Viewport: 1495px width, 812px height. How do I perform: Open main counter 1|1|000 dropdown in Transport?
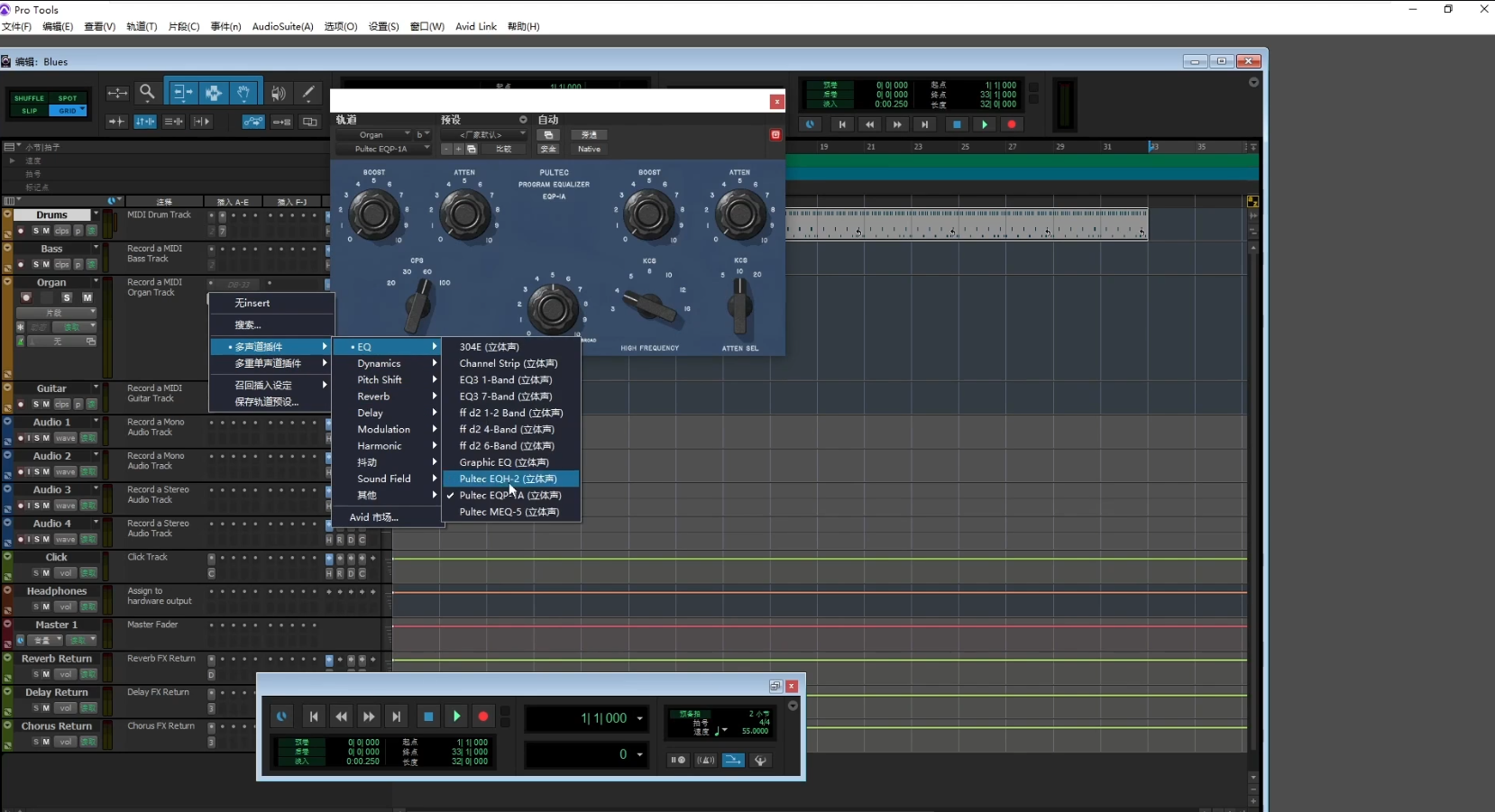[640, 718]
